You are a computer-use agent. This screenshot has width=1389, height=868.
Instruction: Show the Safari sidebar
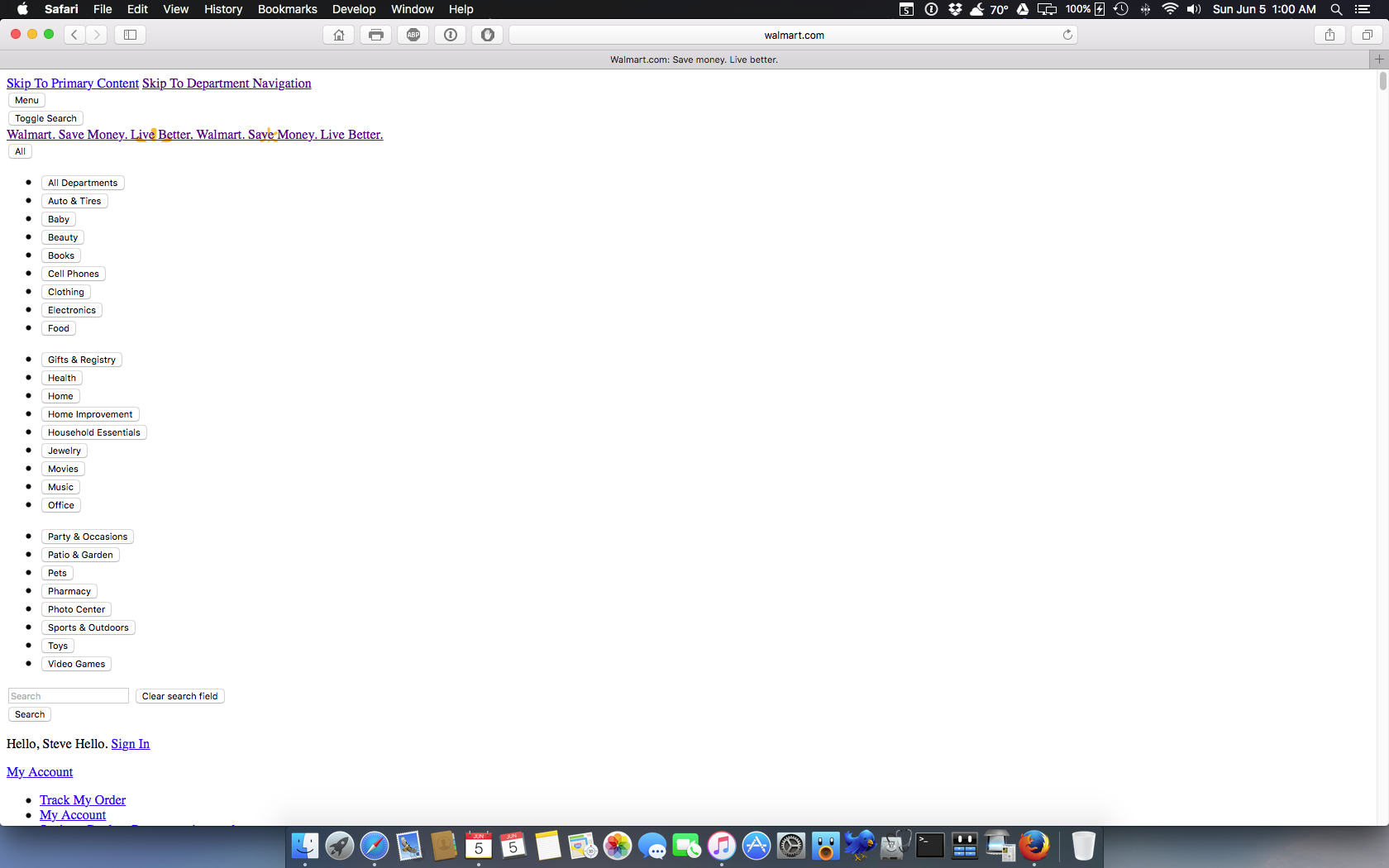pos(130,35)
